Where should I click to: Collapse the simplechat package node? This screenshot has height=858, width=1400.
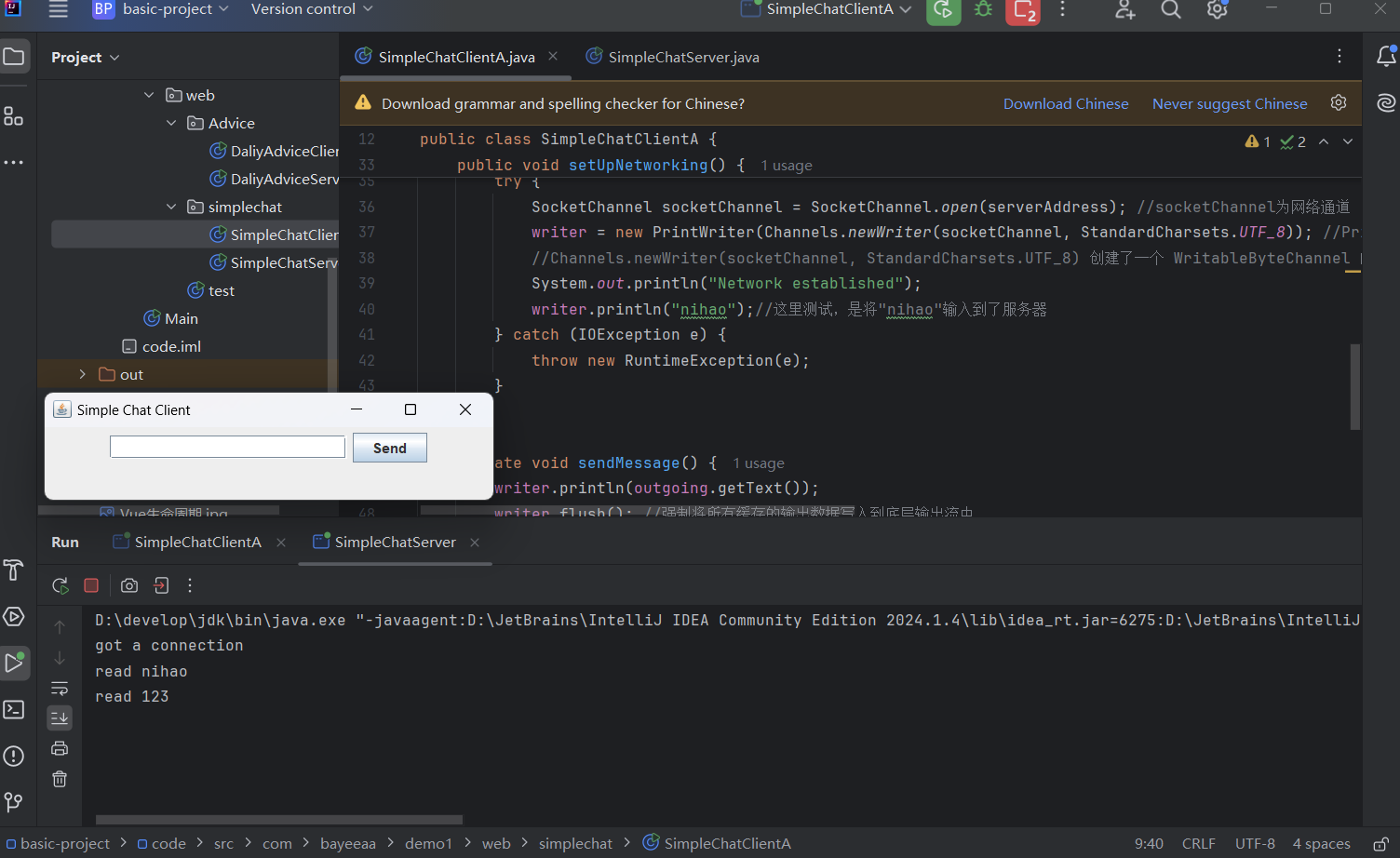click(x=171, y=207)
